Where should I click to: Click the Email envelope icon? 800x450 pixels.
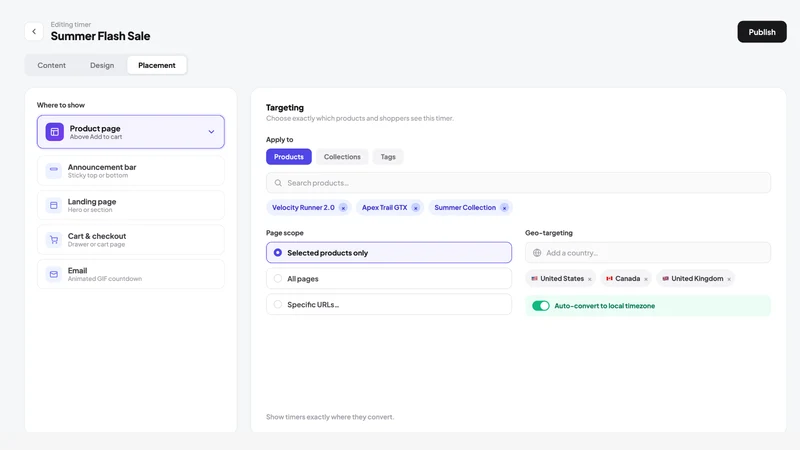click(x=54, y=274)
